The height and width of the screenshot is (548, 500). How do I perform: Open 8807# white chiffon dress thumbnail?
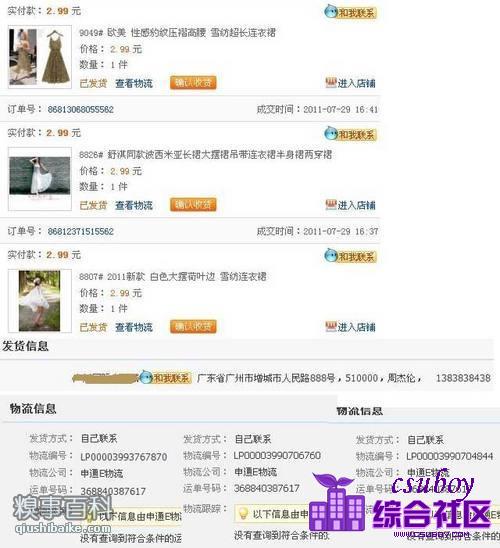(40, 301)
